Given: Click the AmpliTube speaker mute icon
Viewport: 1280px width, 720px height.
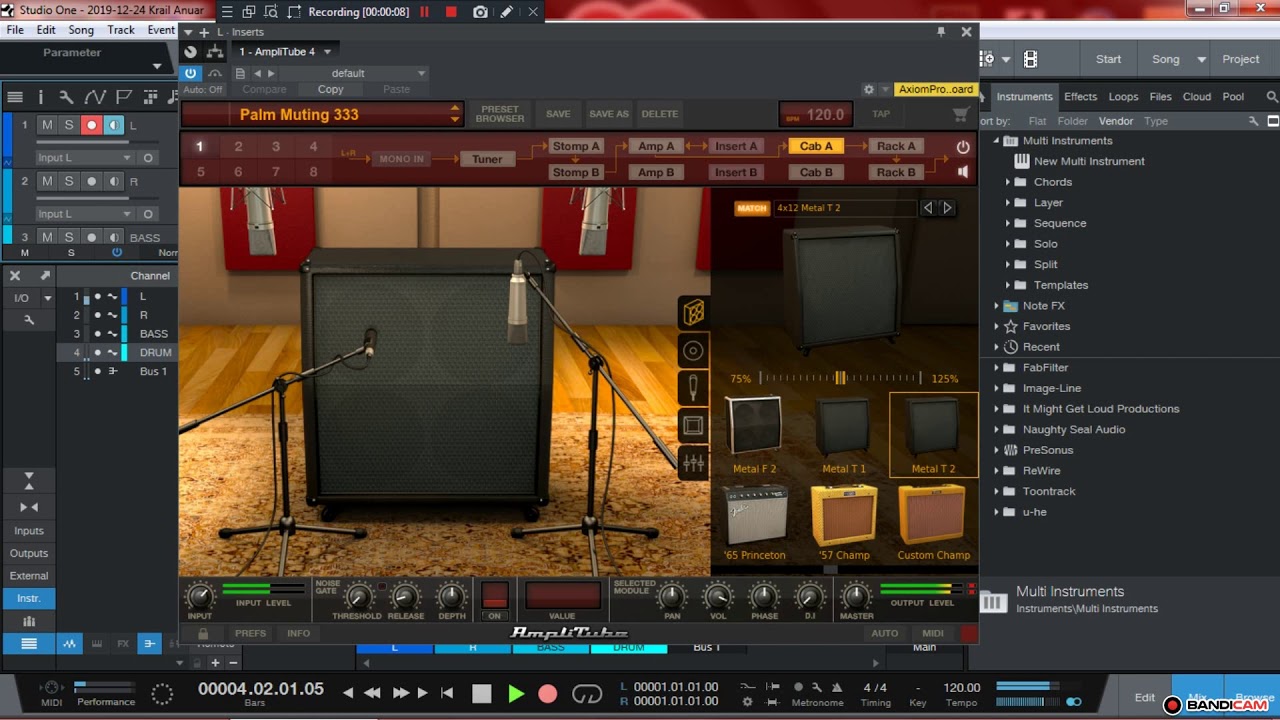Looking at the screenshot, I should point(963,172).
